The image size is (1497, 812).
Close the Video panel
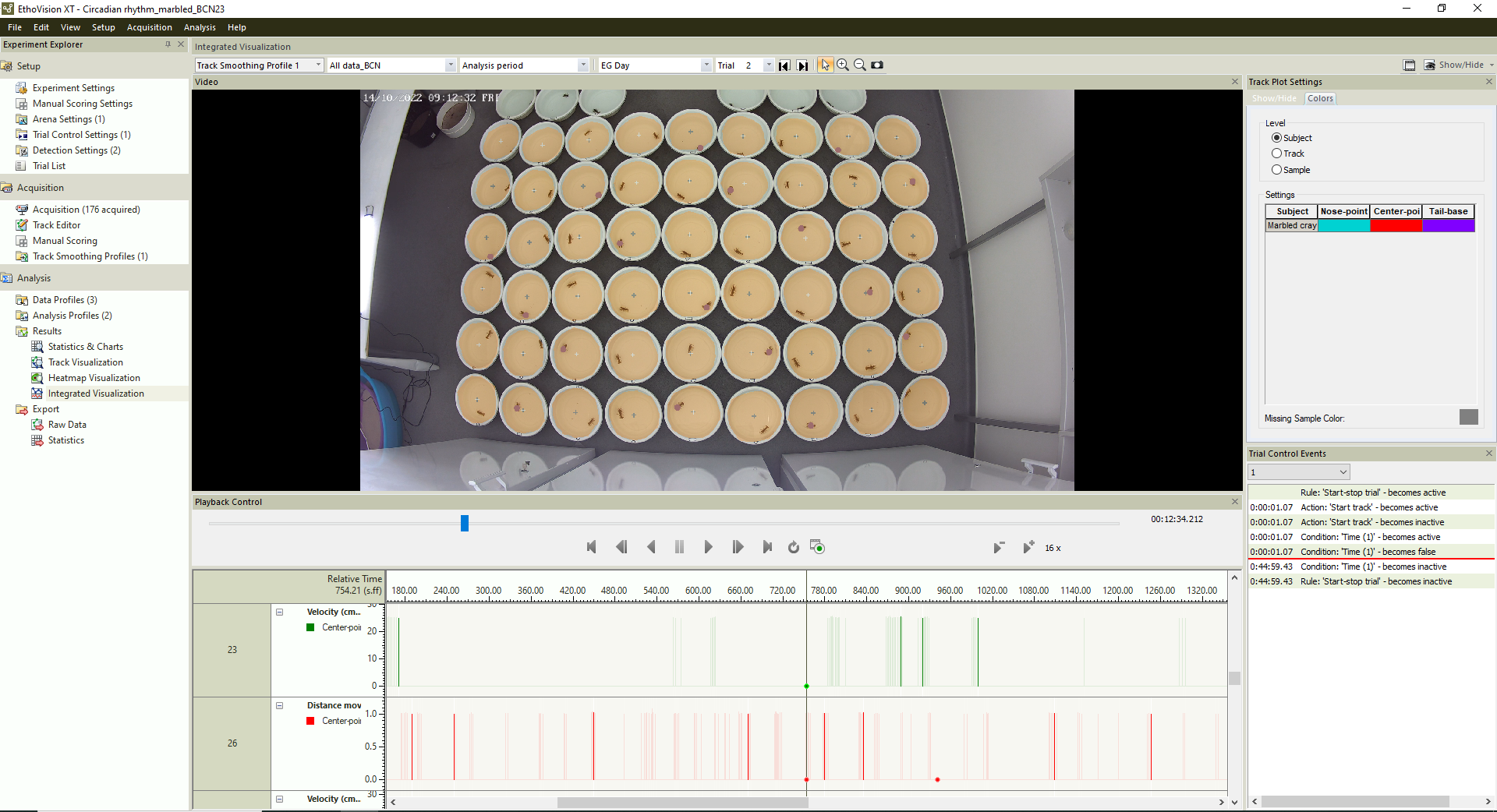tap(1235, 82)
